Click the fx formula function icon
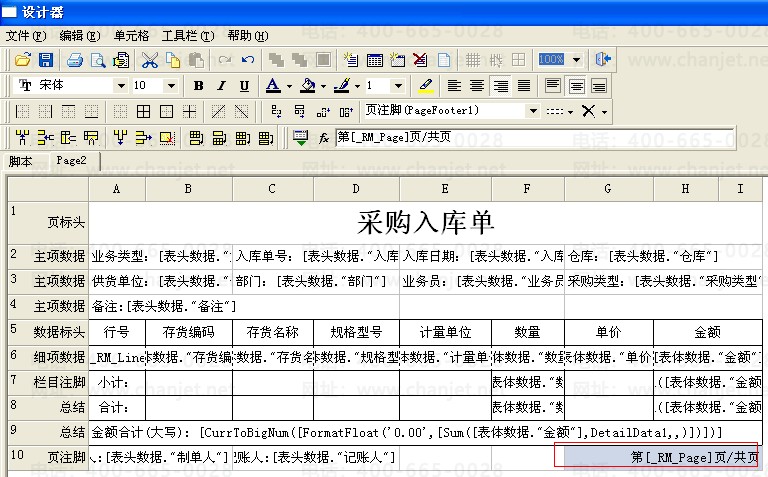 pos(324,138)
